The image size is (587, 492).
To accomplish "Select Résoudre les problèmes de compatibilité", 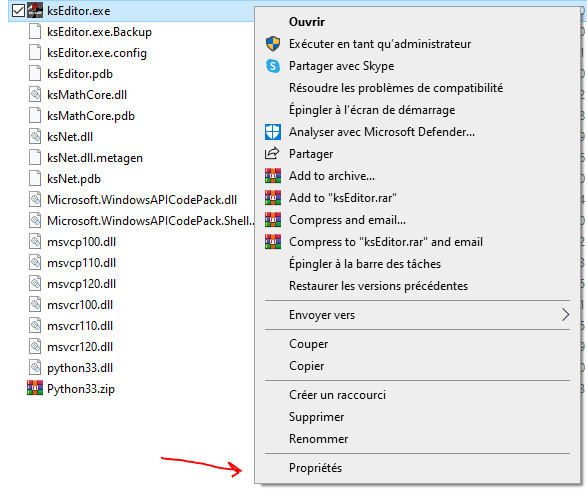I will tap(396, 88).
